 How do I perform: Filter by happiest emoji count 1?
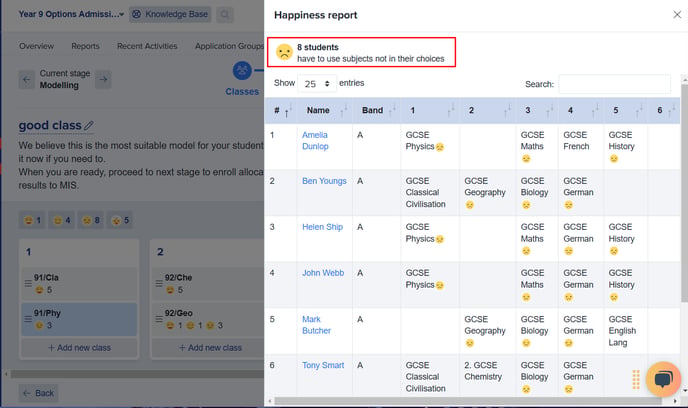[x=32, y=220]
